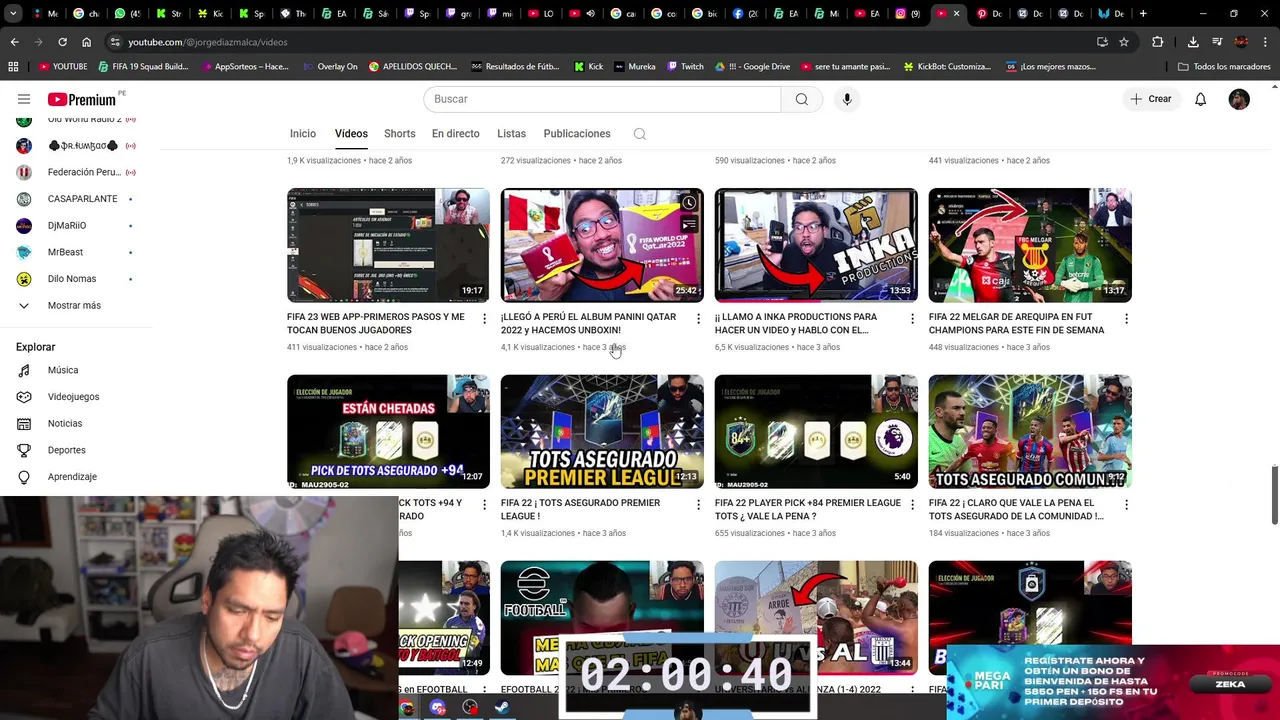
Task: Switch to the Instagram browser tab
Action: pyautogui.click(x=907, y=14)
